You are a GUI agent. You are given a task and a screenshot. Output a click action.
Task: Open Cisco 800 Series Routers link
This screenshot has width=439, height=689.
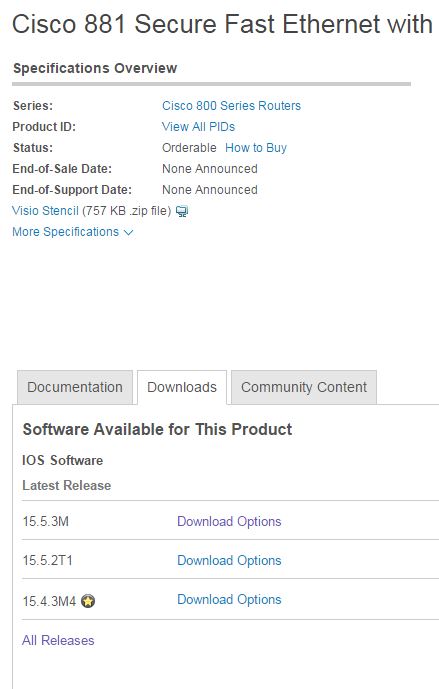(x=232, y=105)
